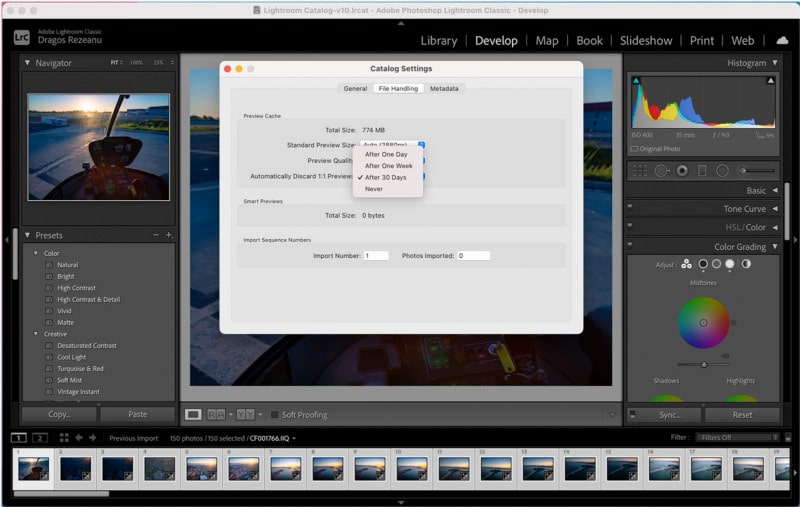800x507 pixels.
Task: Select the Spot Removal tool icon
Action: point(661,171)
